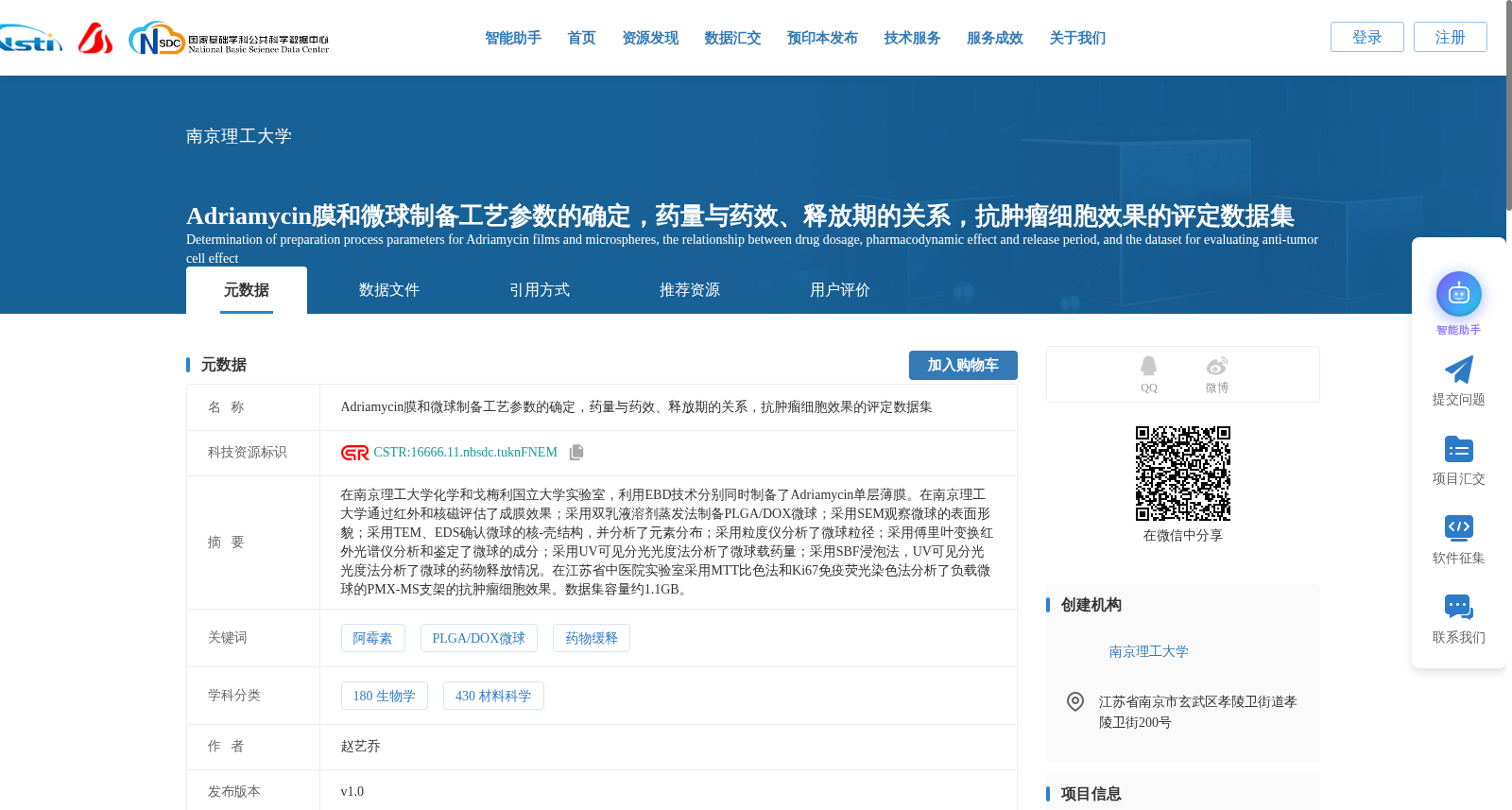Open 南京理工大学 institution link in sidebar
The image size is (1512, 810).
click(1148, 651)
